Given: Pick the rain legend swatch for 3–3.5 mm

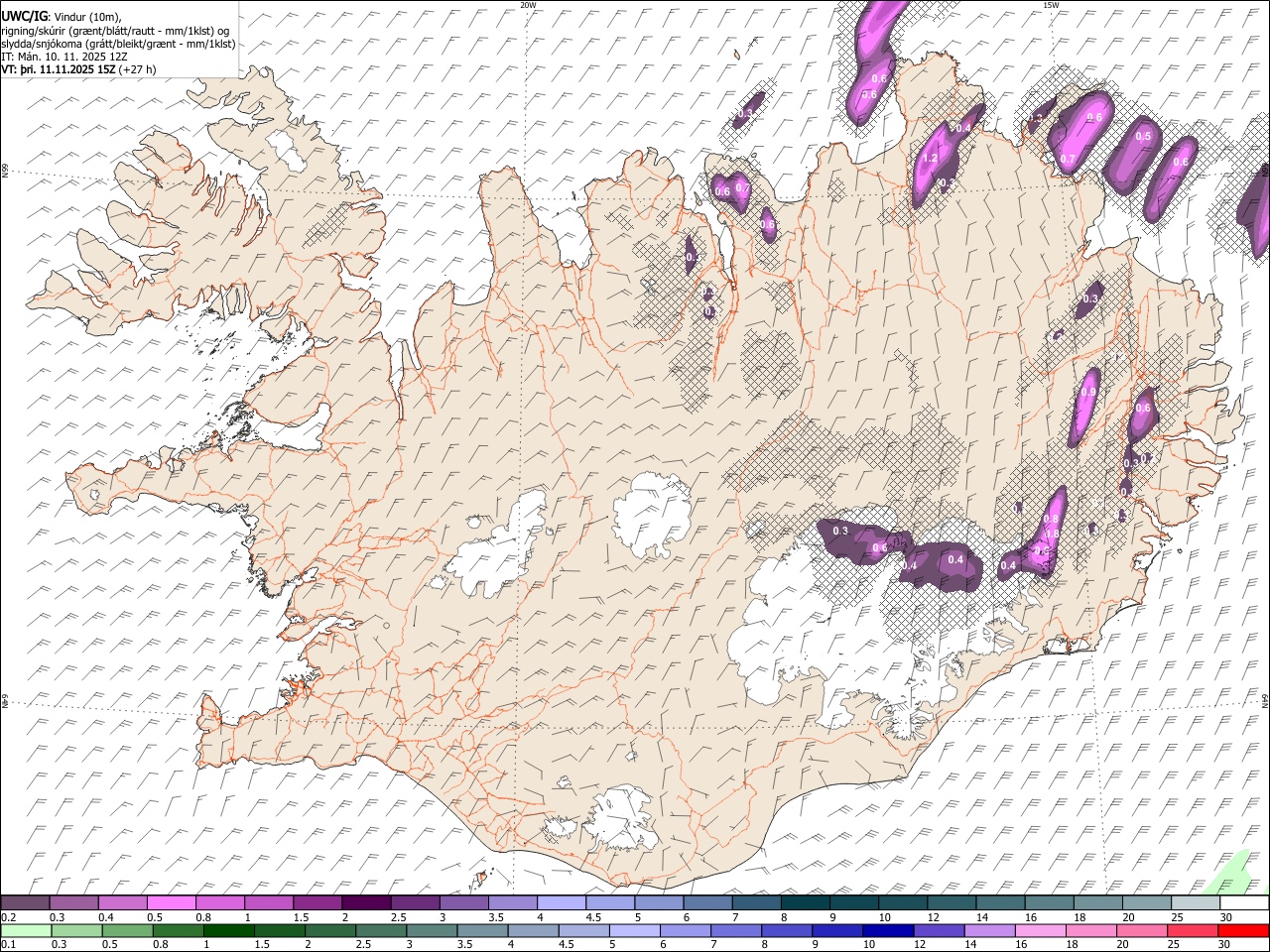Looking at the screenshot, I should [432, 930].
